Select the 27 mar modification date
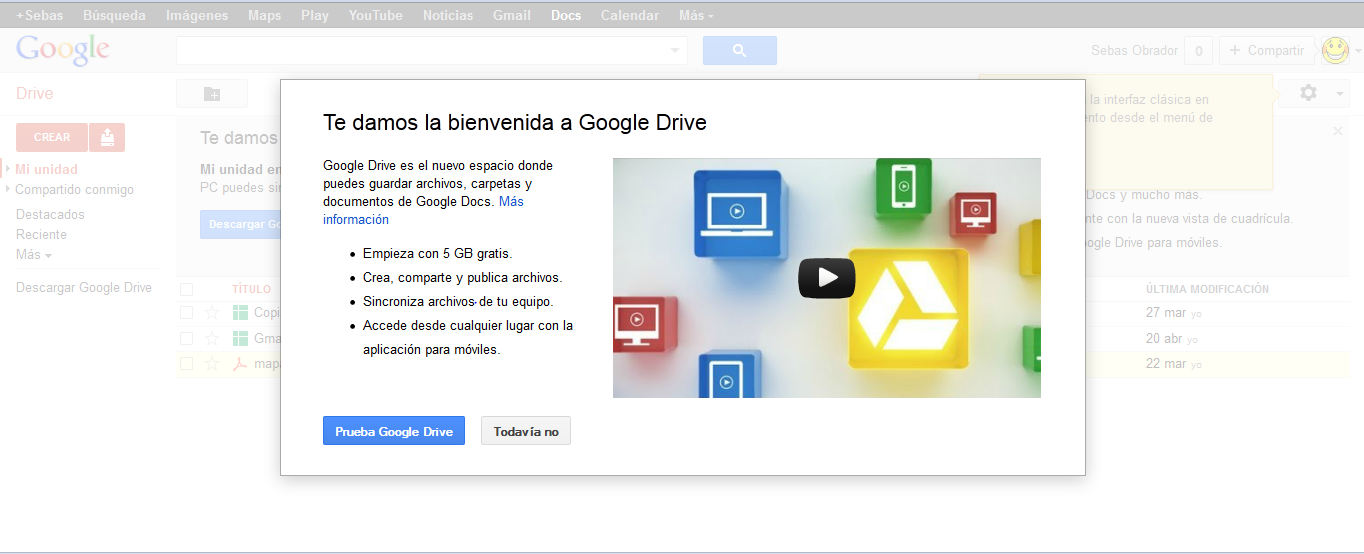Screen dimensions: 1364x554 pyautogui.click(x=1166, y=312)
